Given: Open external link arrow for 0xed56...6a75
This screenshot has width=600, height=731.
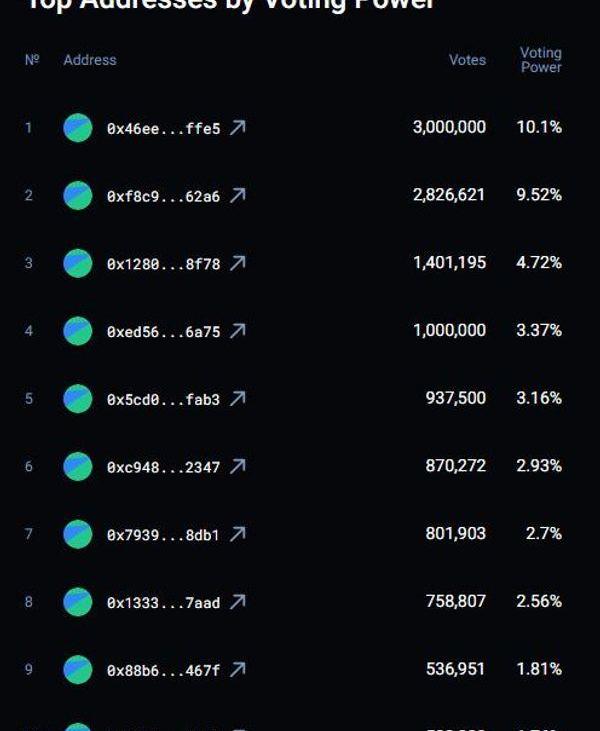Looking at the screenshot, I should 237,331.
